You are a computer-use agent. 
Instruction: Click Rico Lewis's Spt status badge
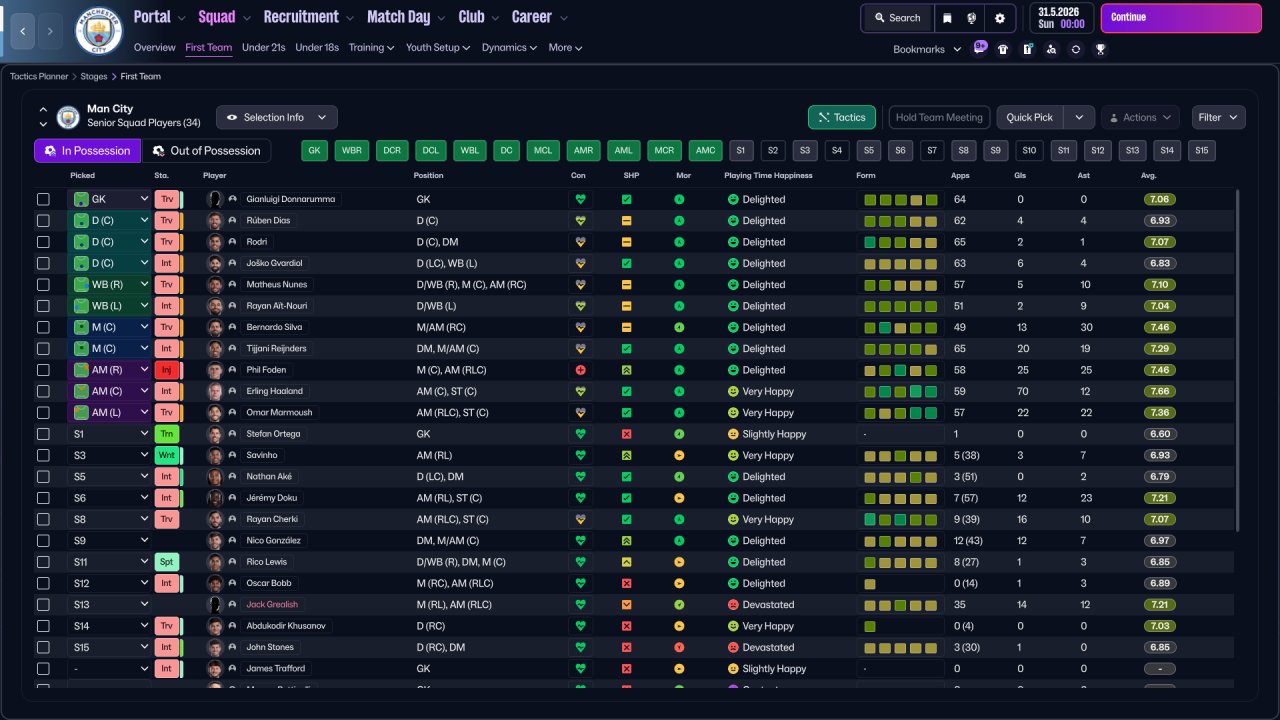coord(167,562)
